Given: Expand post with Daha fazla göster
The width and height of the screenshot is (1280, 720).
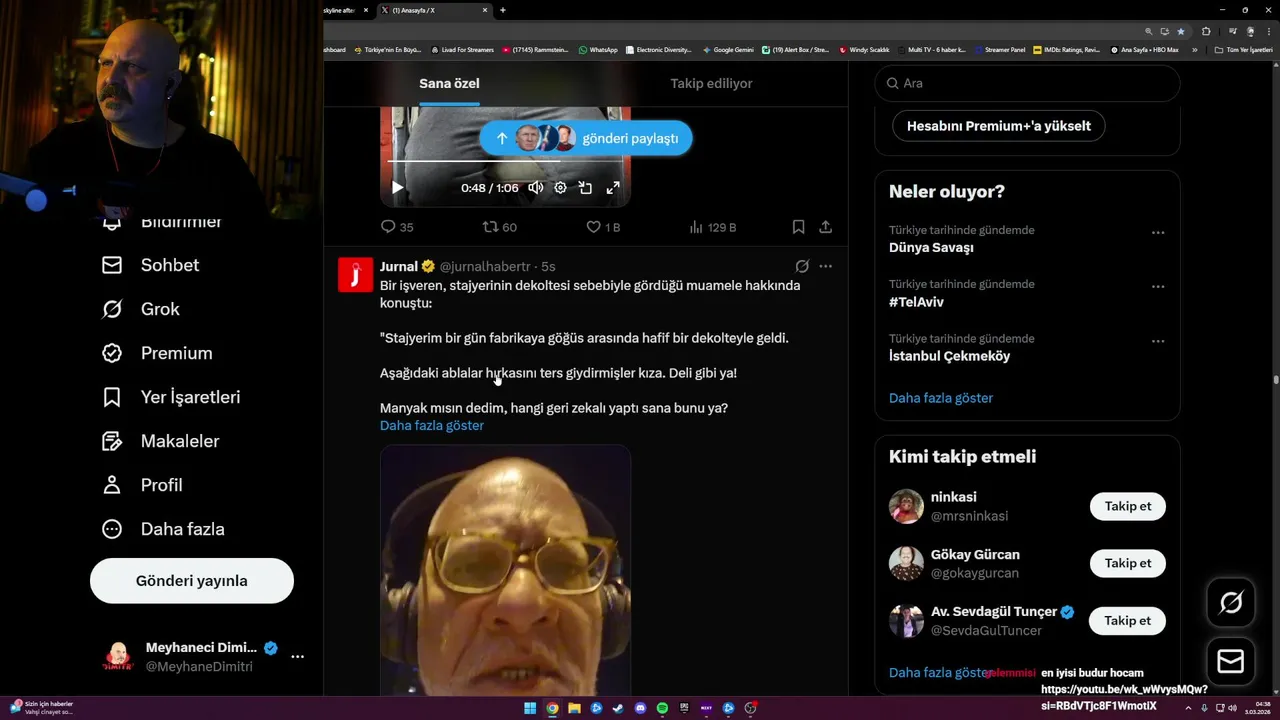Looking at the screenshot, I should pyautogui.click(x=432, y=426).
